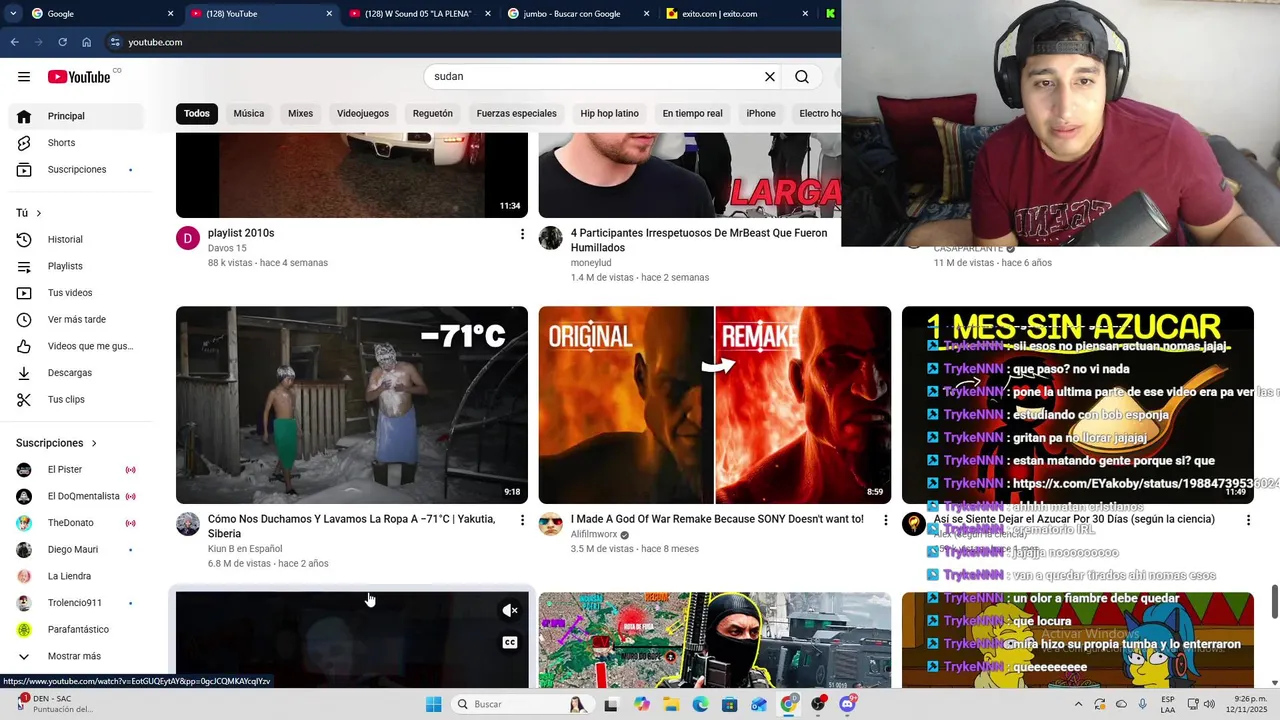The width and height of the screenshot is (1280, 720).
Task: Open more options for Dejar el Azucar video
Action: (1248, 520)
